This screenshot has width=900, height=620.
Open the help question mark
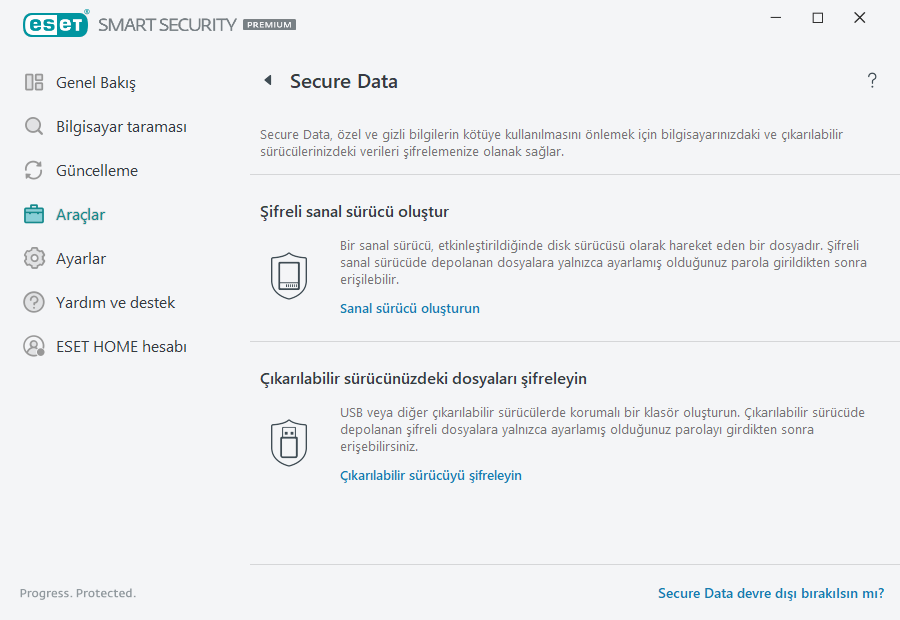coord(871,80)
